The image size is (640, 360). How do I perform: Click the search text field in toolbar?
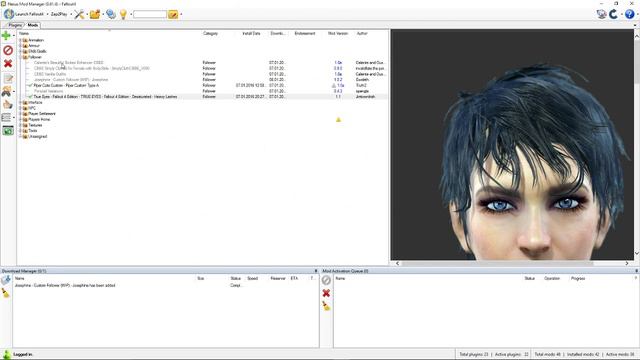click(x=150, y=14)
